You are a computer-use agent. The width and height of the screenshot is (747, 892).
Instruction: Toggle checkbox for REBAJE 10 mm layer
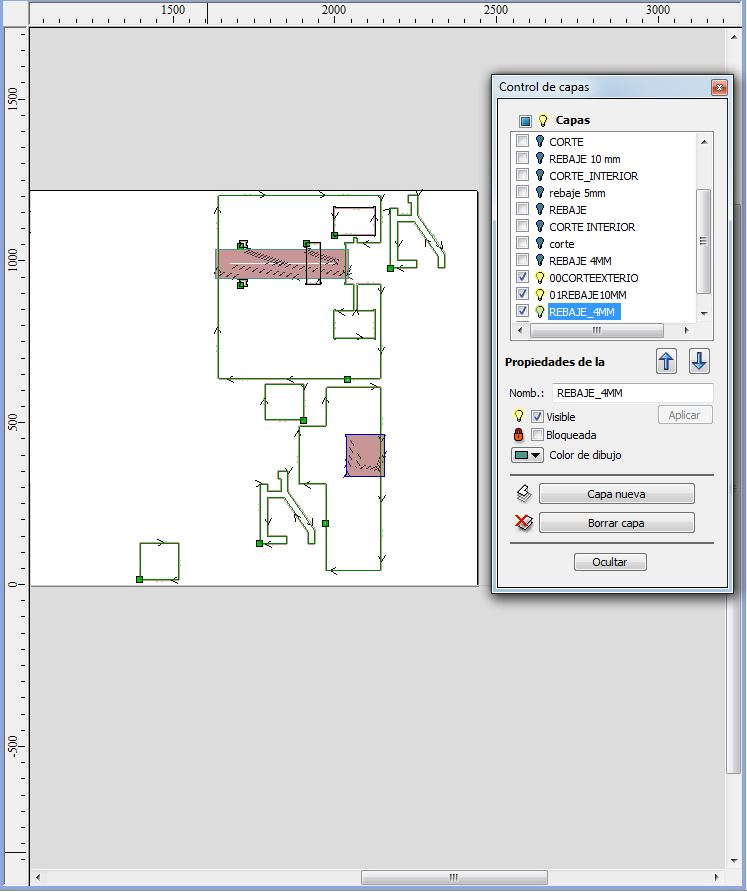coord(522,158)
